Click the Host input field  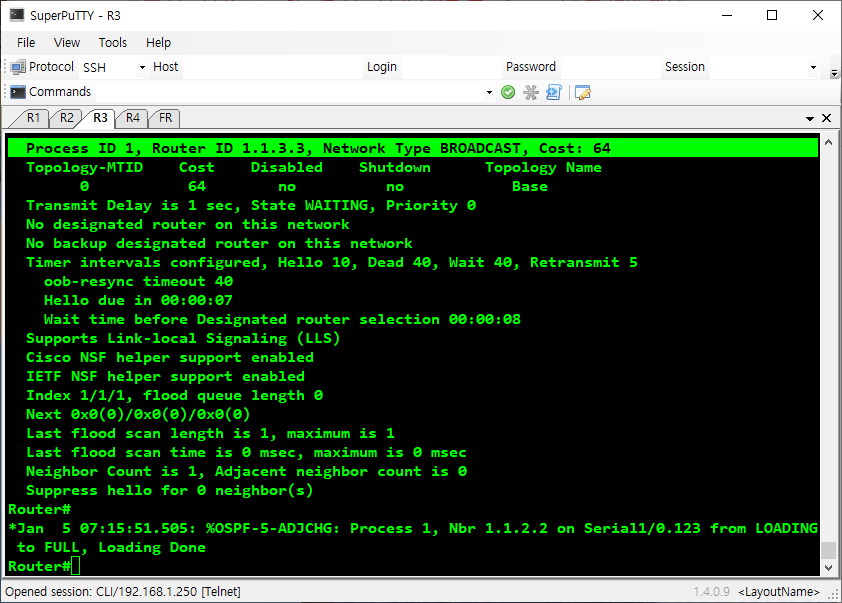point(273,68)
